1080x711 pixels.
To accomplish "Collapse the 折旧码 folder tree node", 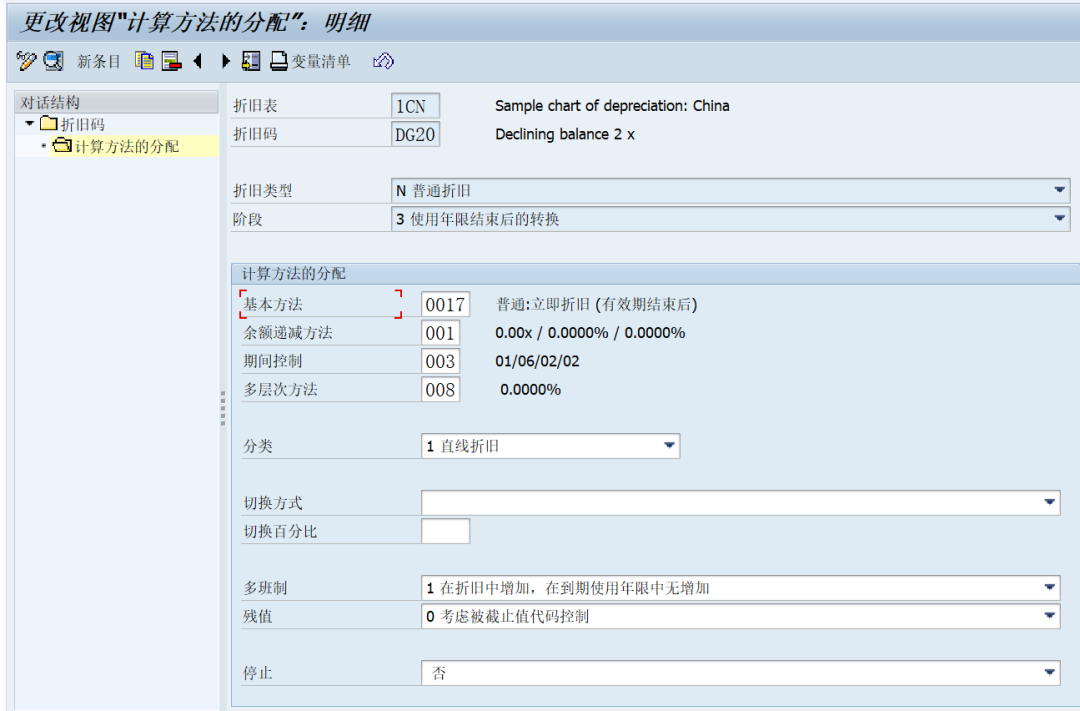I will click(x=30, y=124).
